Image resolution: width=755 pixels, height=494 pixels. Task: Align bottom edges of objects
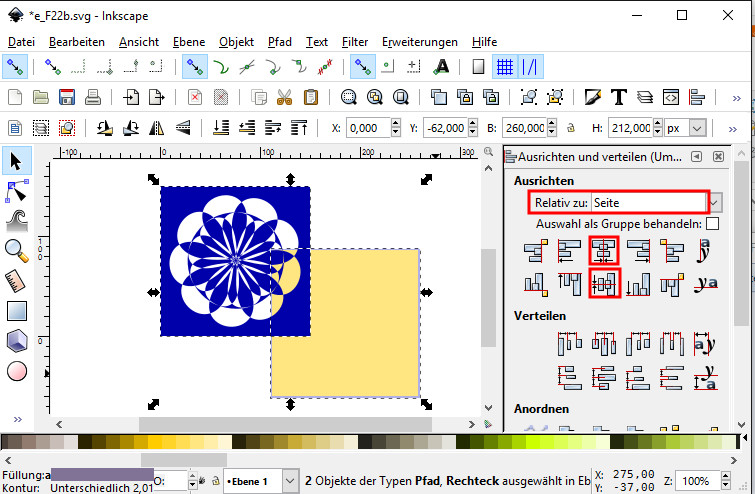638,284
